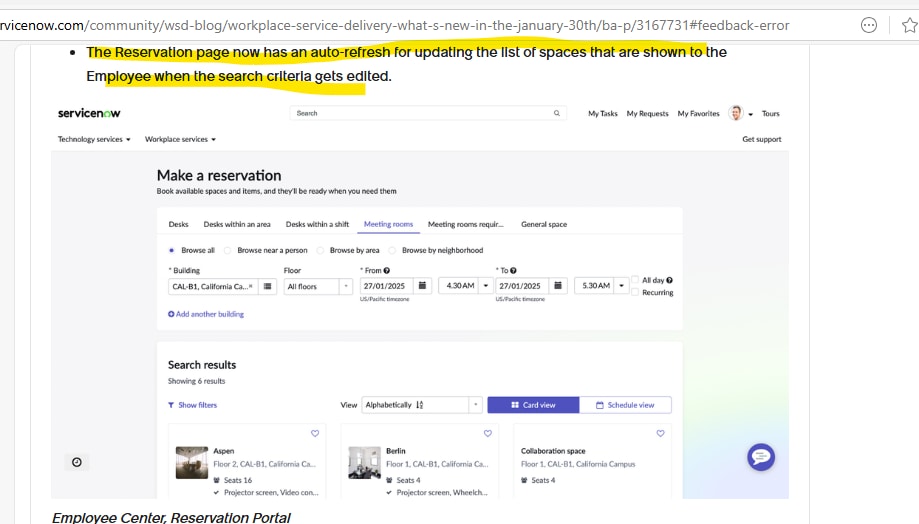Switch to Card view

click(533, 405)
